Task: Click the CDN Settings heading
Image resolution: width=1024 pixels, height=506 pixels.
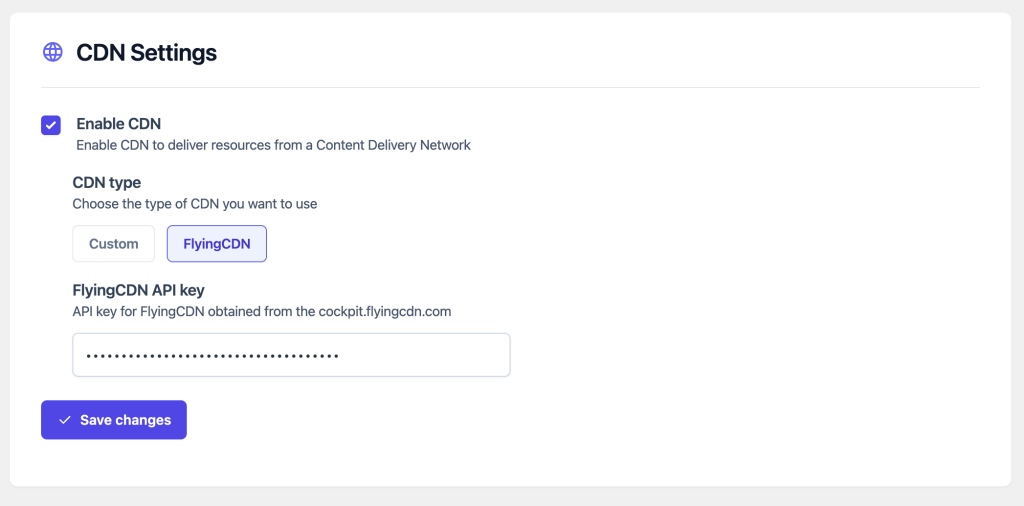Action: [x=146, y=52]
